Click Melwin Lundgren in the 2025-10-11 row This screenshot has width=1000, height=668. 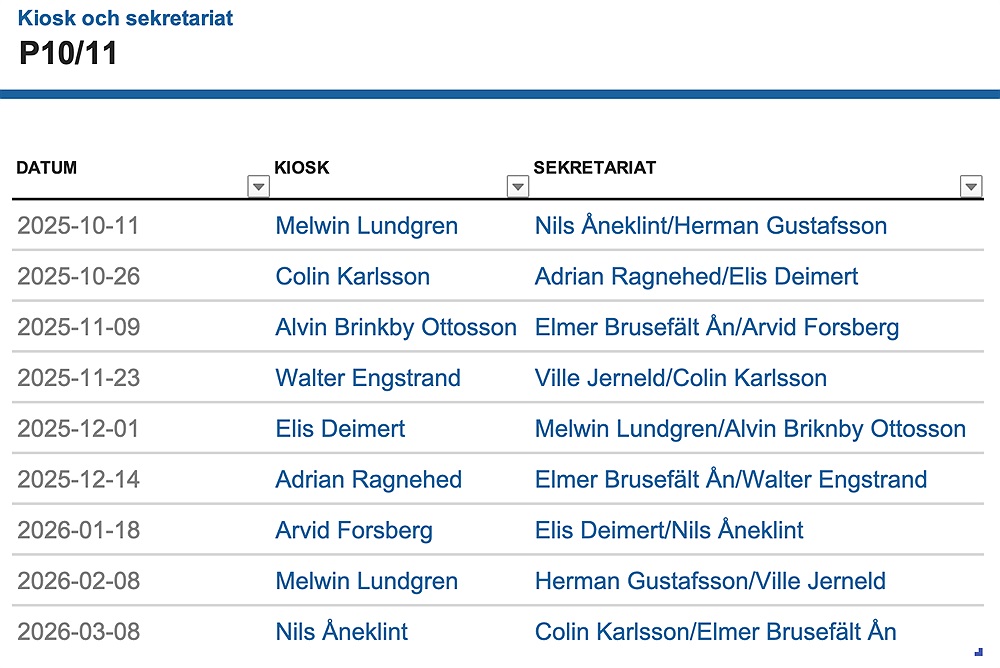pyautogui.click(x=366, y=226)
